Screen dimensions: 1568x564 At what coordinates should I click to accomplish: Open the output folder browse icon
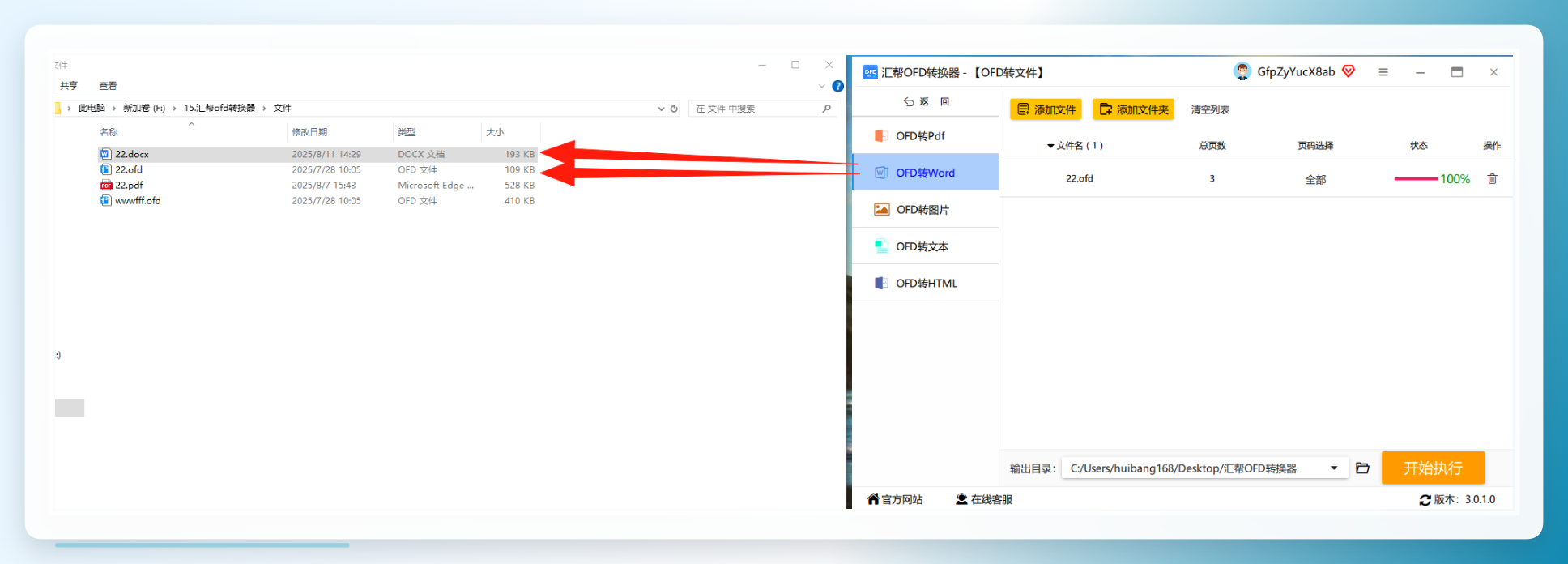1362,468
